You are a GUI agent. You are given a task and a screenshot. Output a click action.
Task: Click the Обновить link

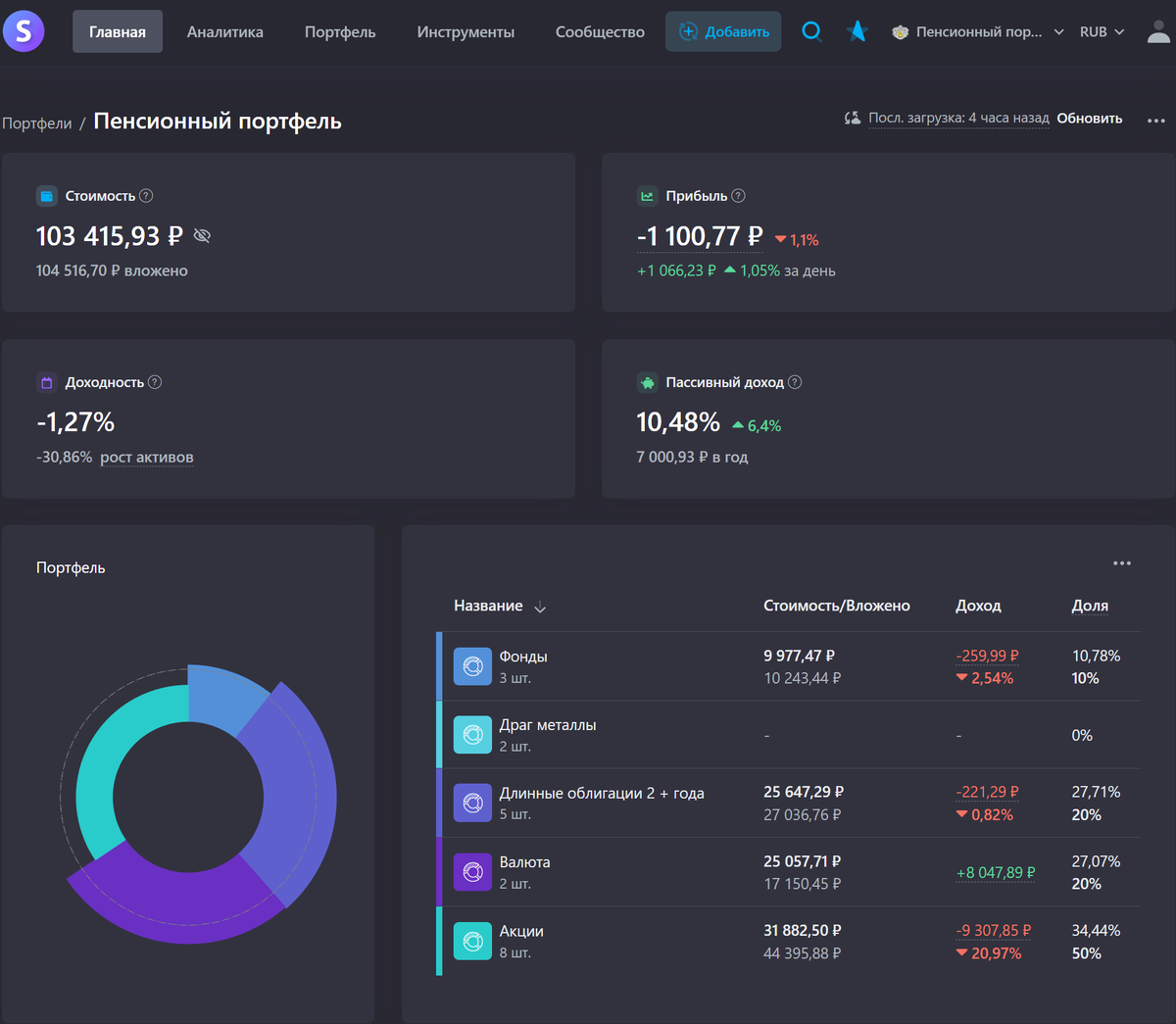tap(1090, 119)
